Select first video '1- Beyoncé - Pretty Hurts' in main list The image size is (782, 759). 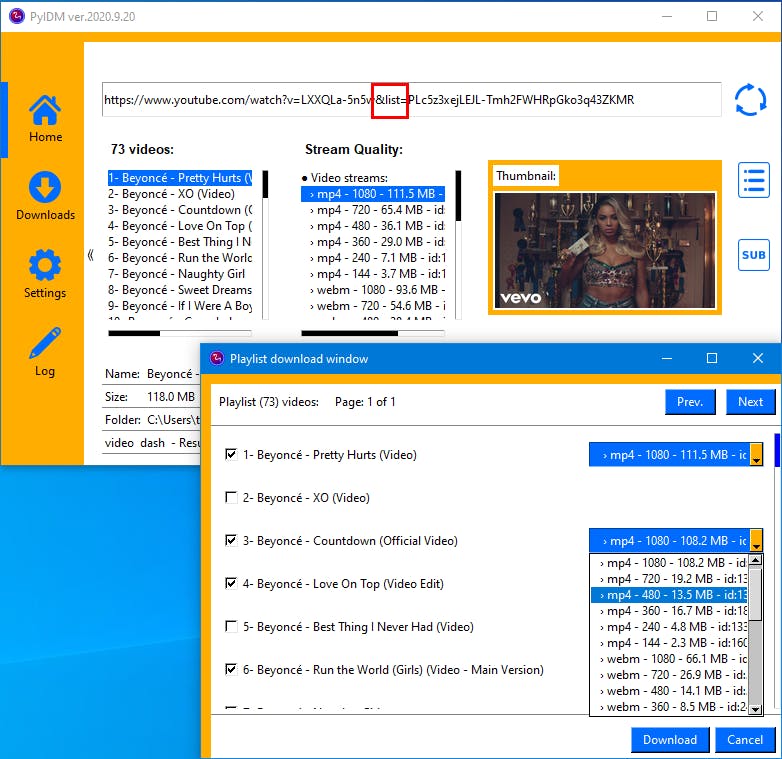coord(180,178)
